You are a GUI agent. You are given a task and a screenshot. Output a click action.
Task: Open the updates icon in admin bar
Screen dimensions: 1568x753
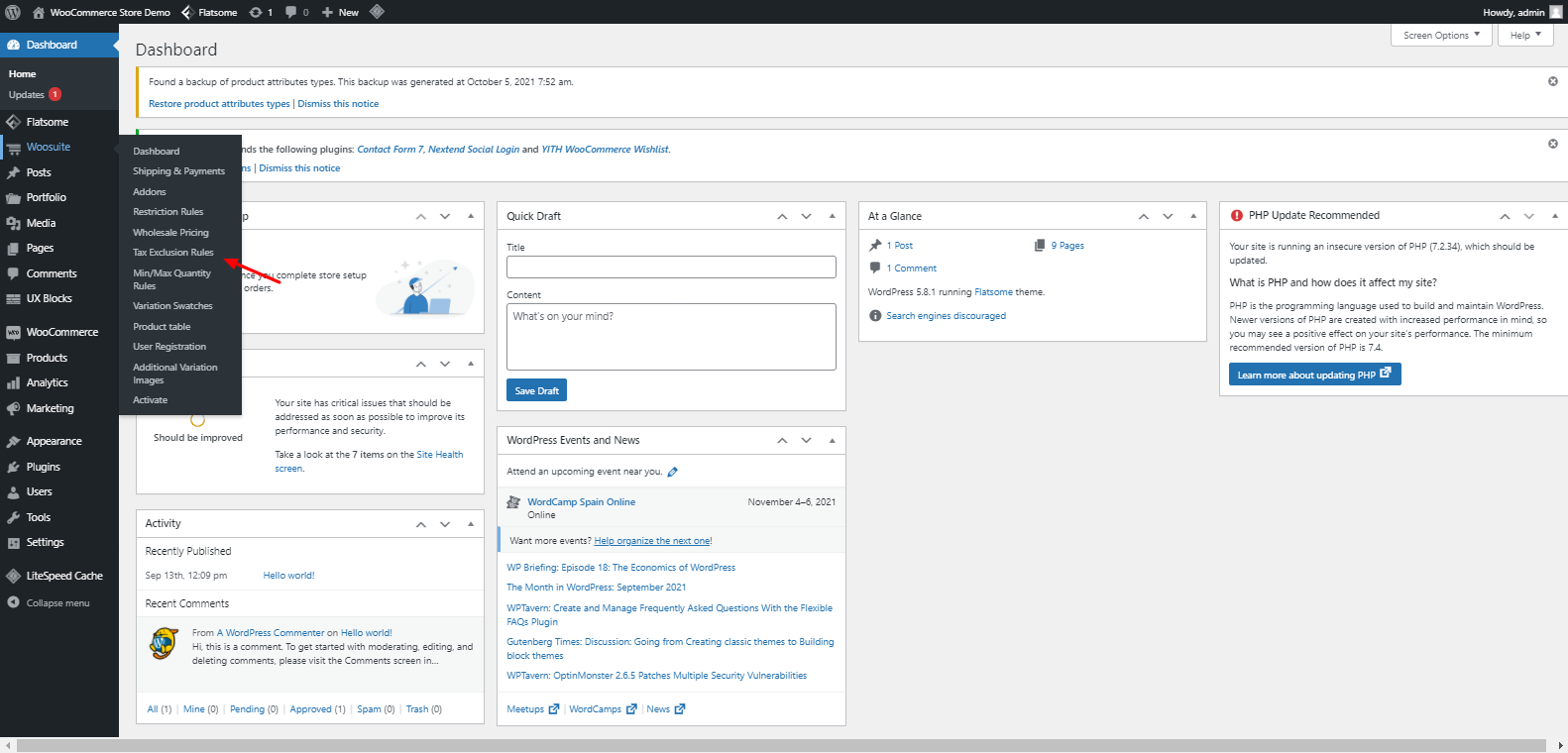point(261,12)
